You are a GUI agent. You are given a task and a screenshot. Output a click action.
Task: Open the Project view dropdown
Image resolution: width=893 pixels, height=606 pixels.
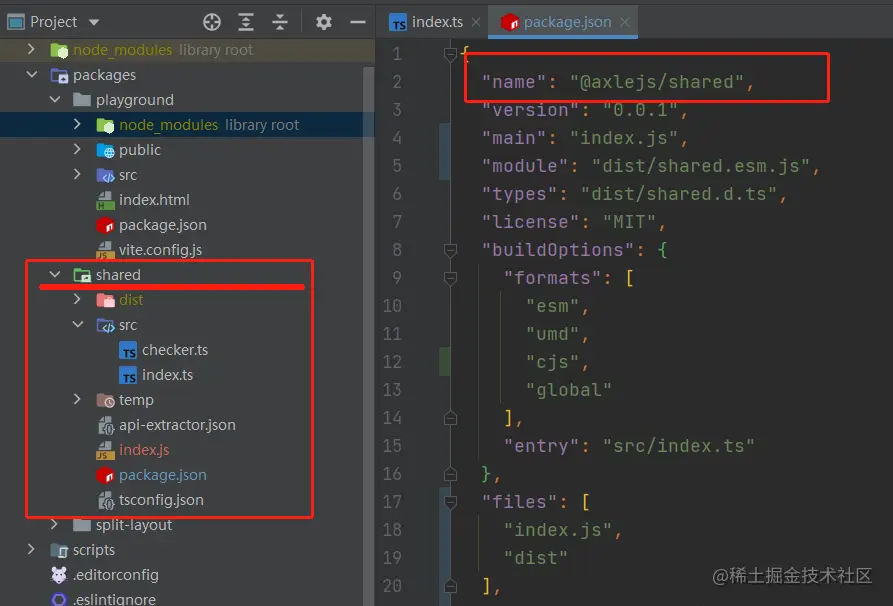pos(94,22)
